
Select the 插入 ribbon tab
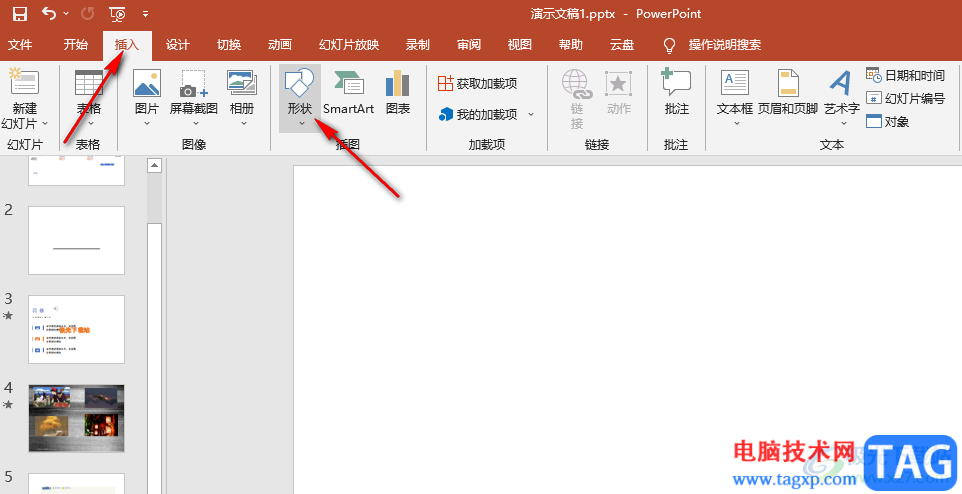[x=127, y=45]
